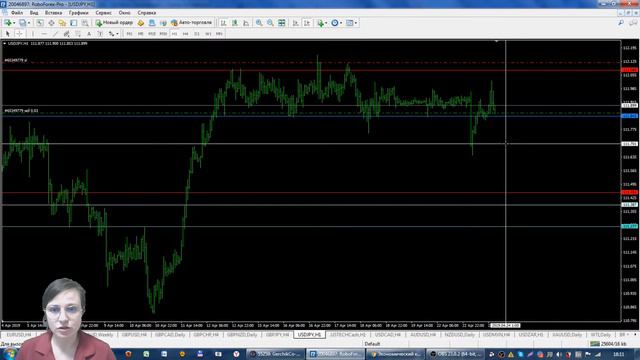The image size is (640, 360).
Task: Select the Fibonacci retracement tool
Action: [x=78, y=33]
